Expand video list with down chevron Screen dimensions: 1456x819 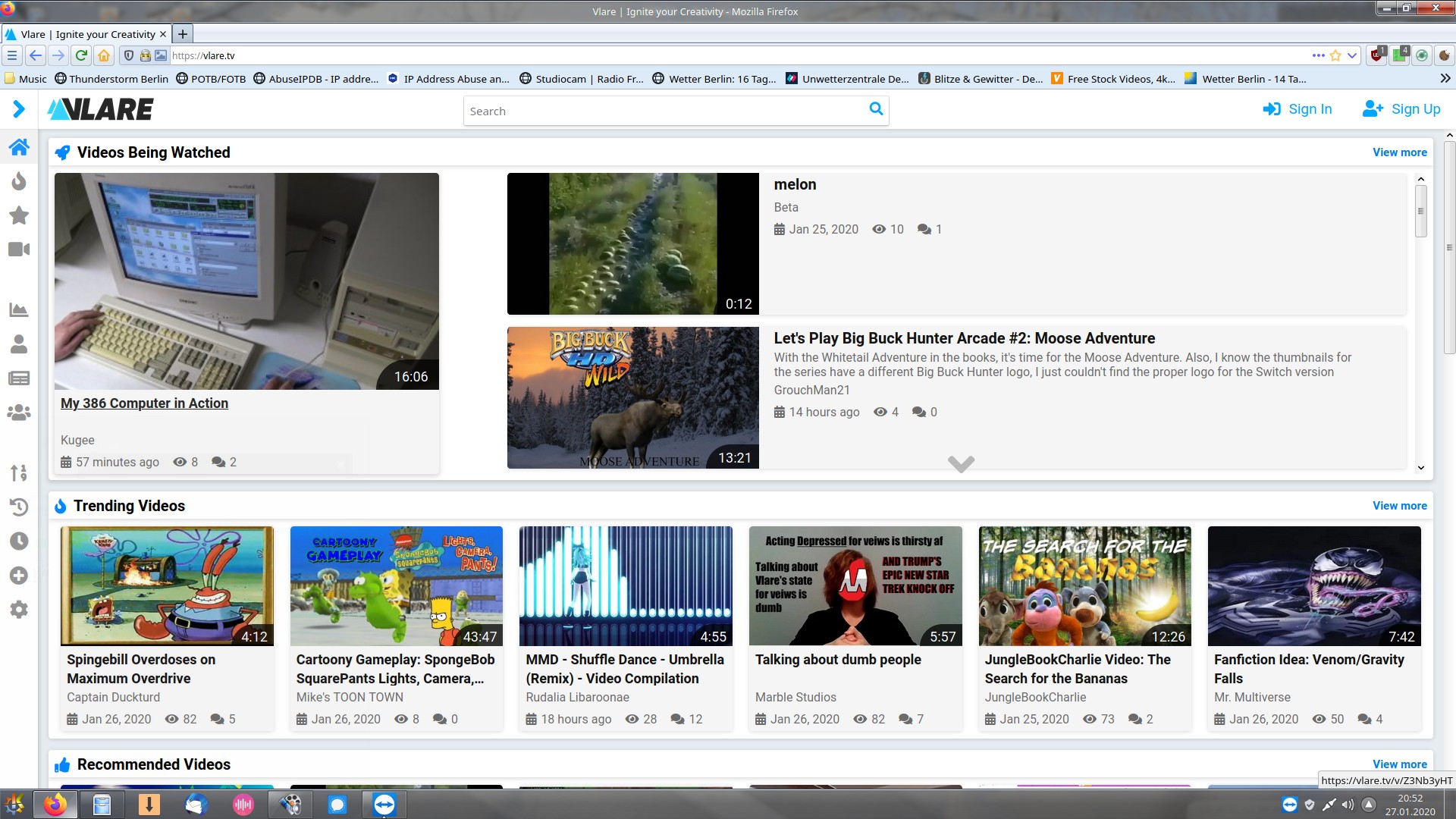point(960,463)
